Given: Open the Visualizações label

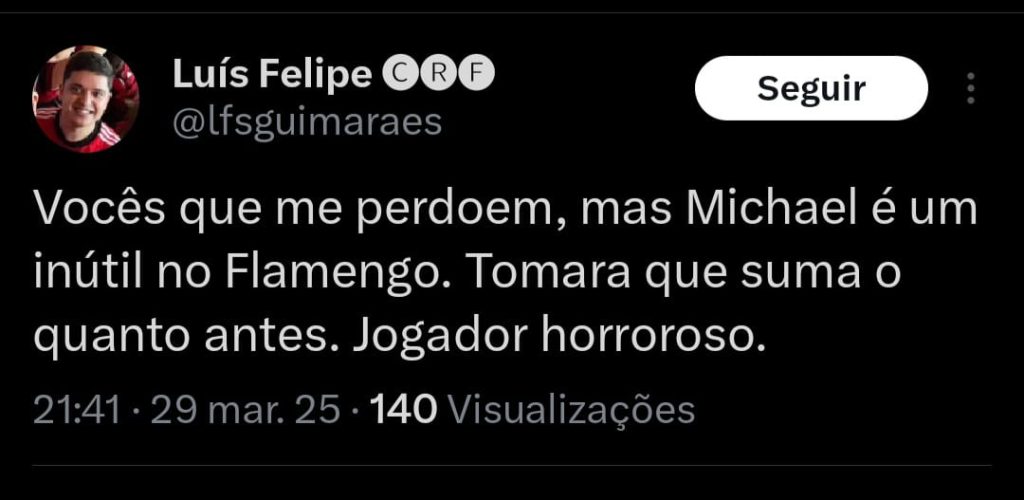Looking at the screenshot, I should pos(573,413).
